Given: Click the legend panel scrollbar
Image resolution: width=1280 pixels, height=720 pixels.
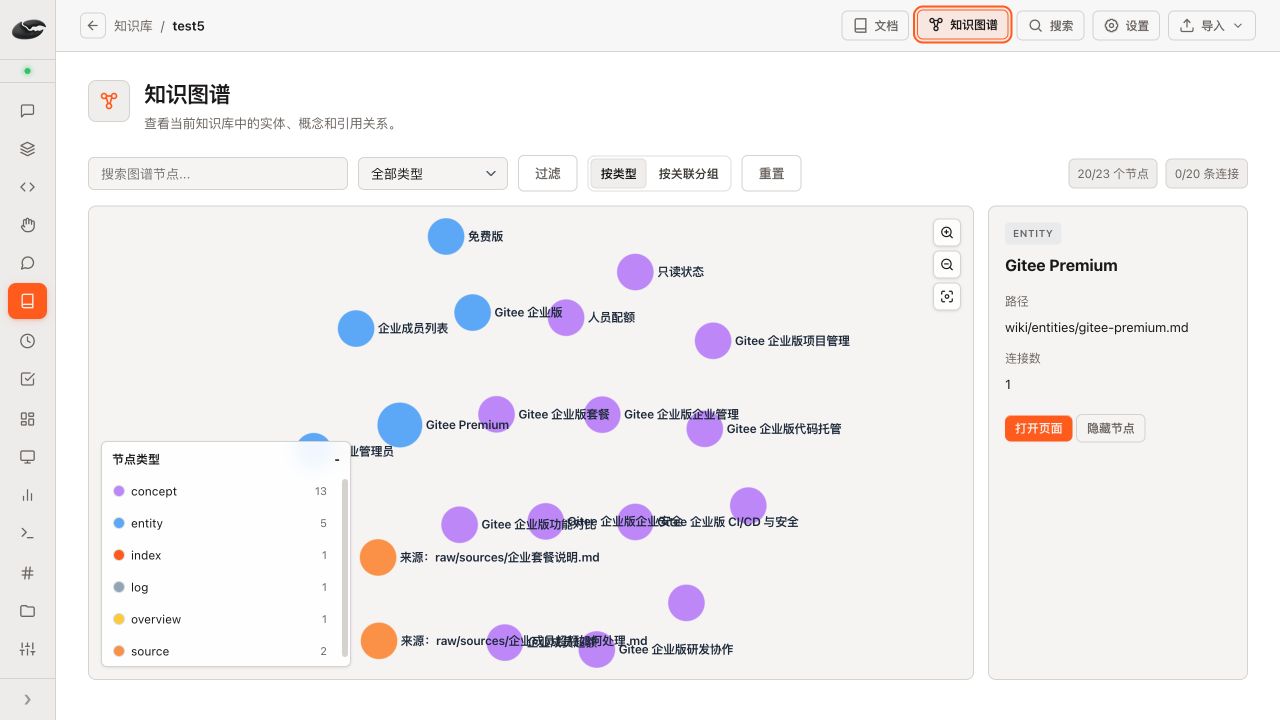Looking at the screenshot, I should (345, 566).
